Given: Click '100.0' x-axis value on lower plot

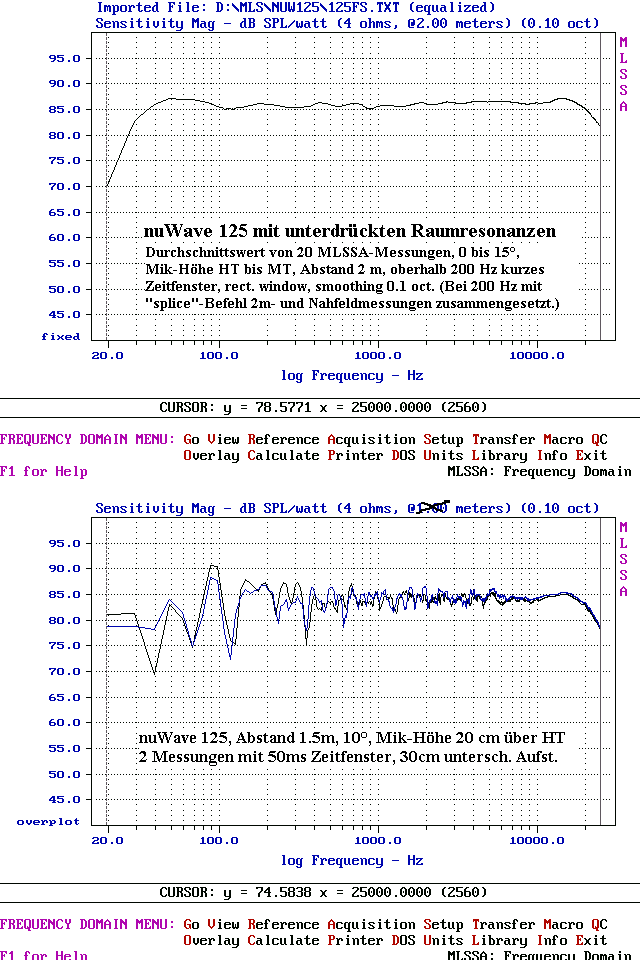Looking at the screenshot, I should 219,841.
